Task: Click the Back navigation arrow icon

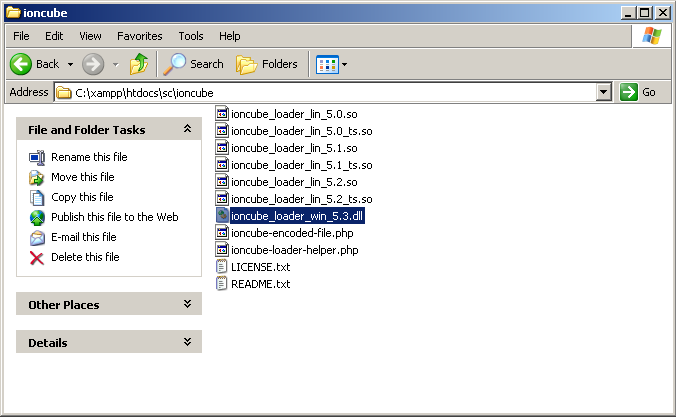Action: [22, 64]
